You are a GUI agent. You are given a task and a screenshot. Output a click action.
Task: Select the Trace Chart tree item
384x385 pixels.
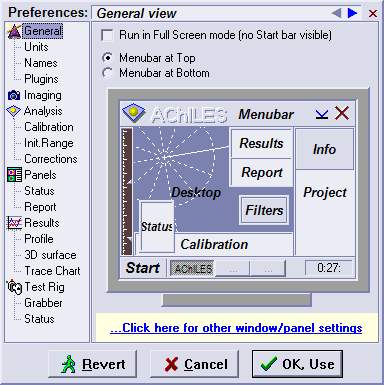tap(52, 271)
